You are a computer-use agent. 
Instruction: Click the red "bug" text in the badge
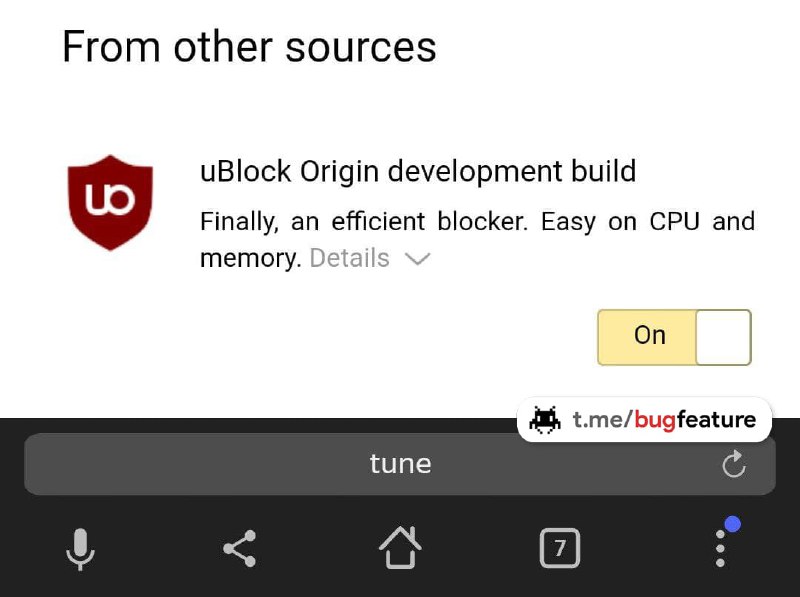(655, 420)
